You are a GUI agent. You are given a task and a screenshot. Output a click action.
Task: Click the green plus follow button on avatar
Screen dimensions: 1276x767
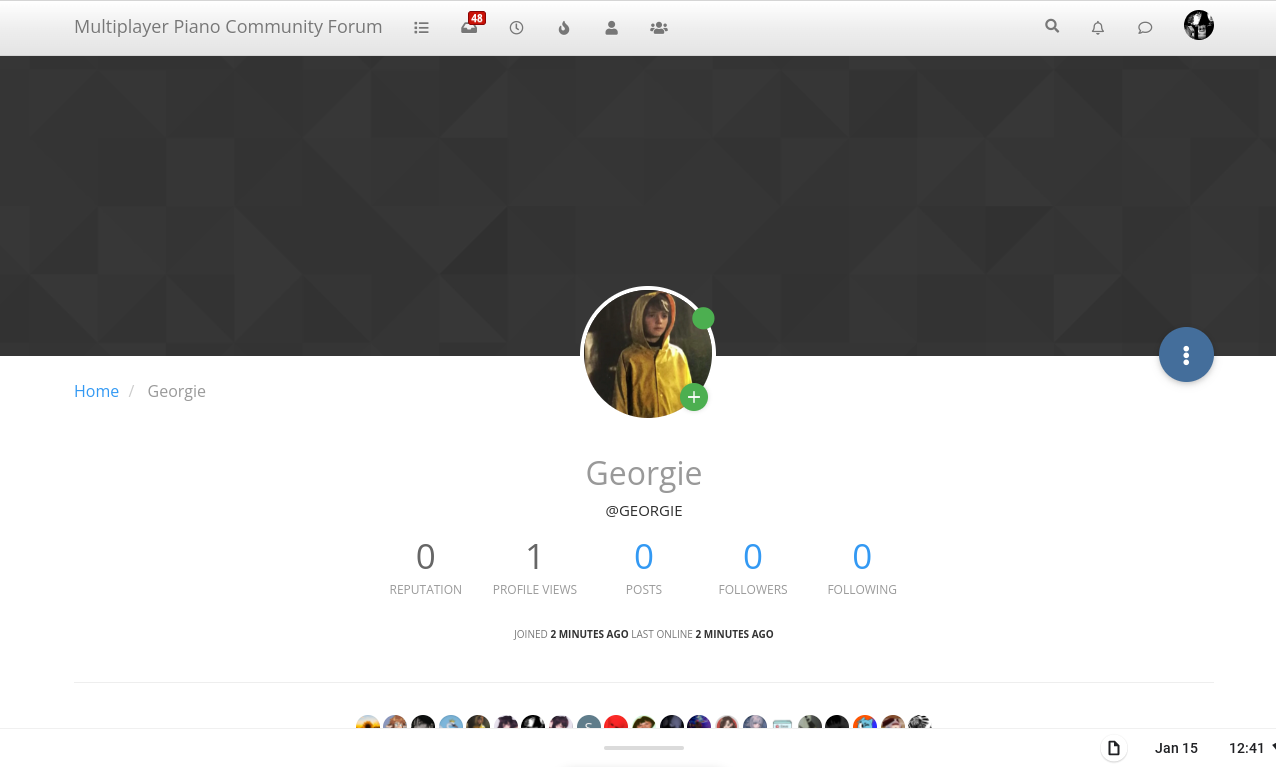694,397
